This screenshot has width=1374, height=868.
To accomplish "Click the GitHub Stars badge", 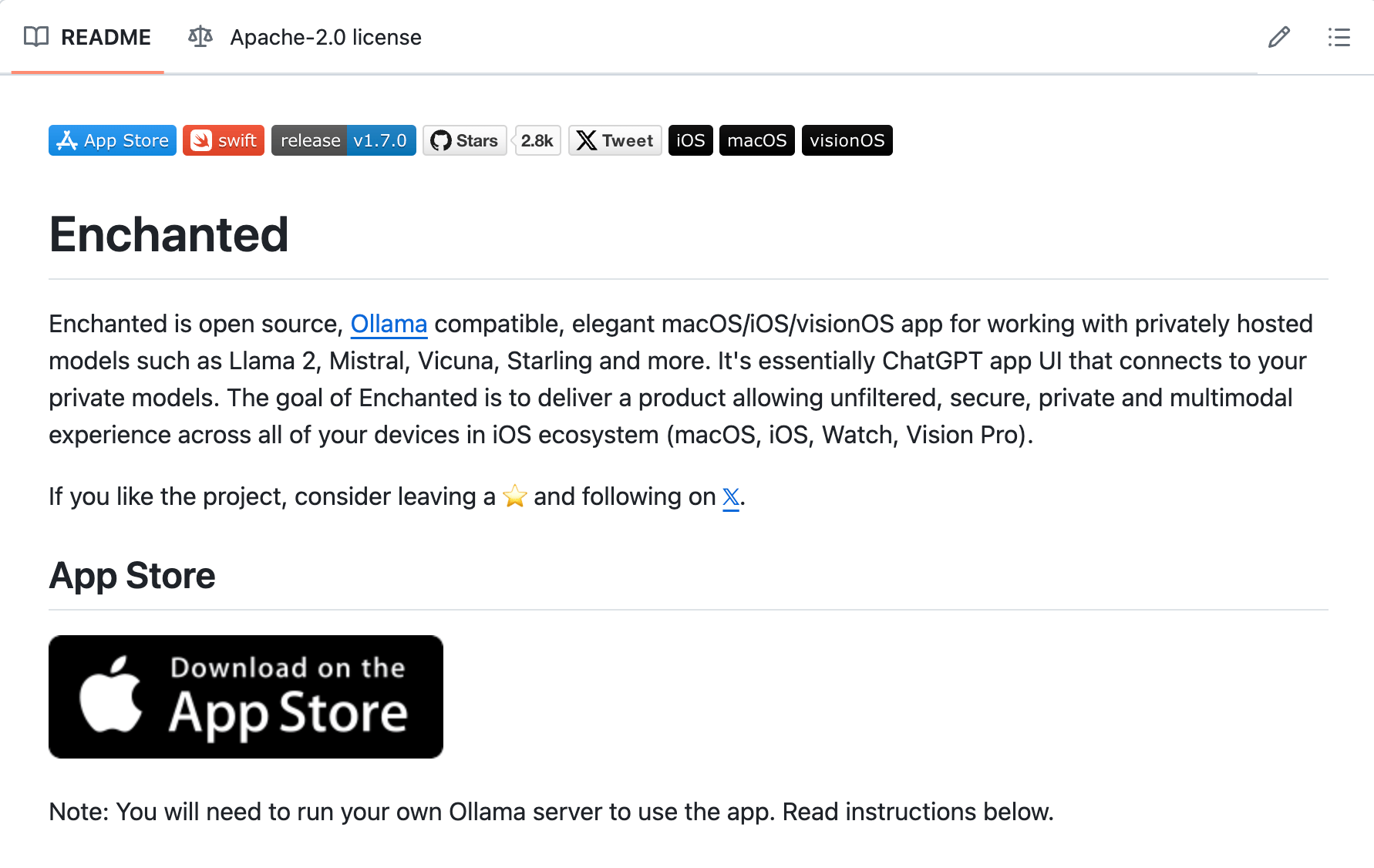I will click(x=464, y=140).
